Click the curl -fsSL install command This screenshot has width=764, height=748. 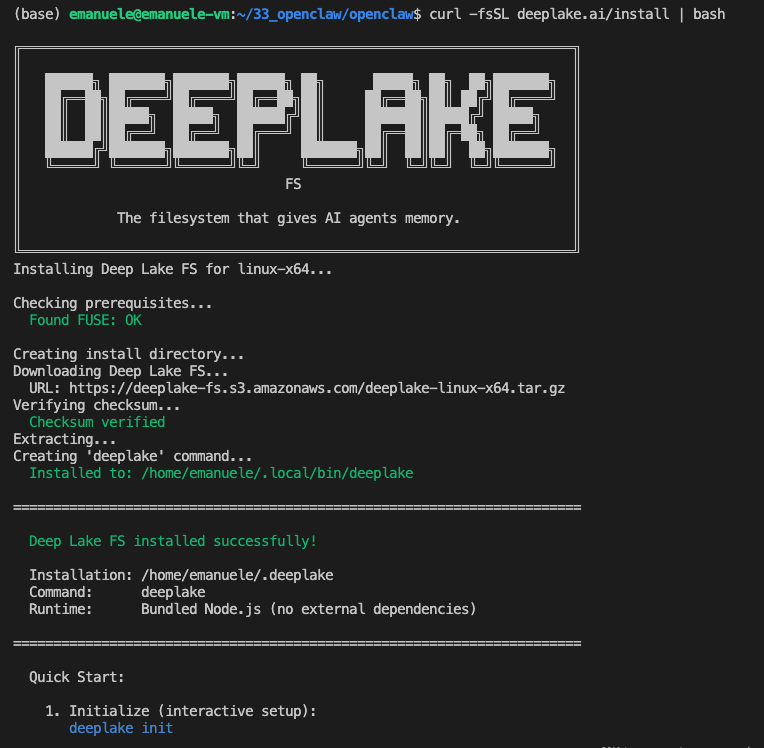[577, 14]
